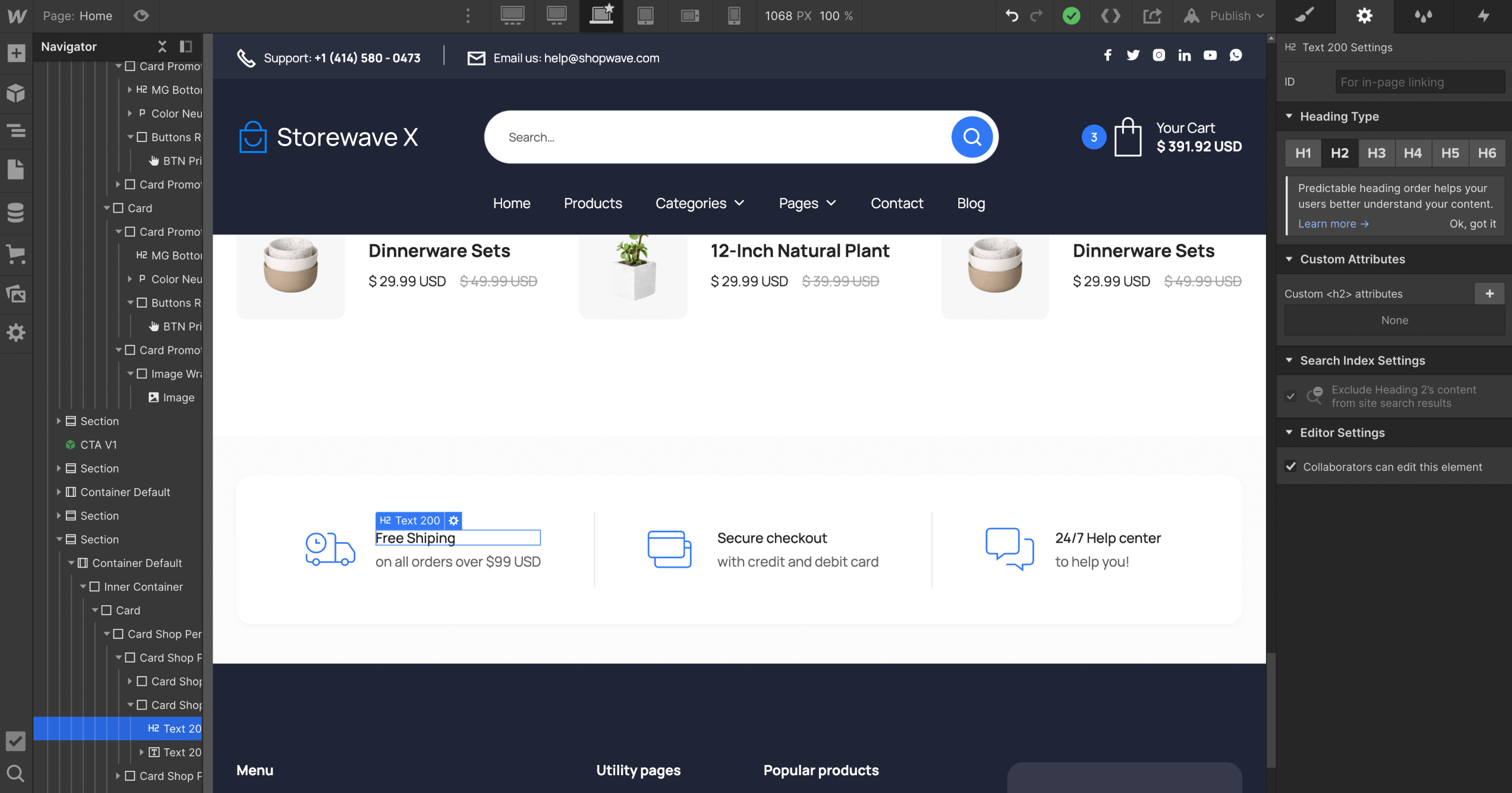Open the audit checklist icon
This screenshot has width=1512, height=793.
(x=16, y=741)
